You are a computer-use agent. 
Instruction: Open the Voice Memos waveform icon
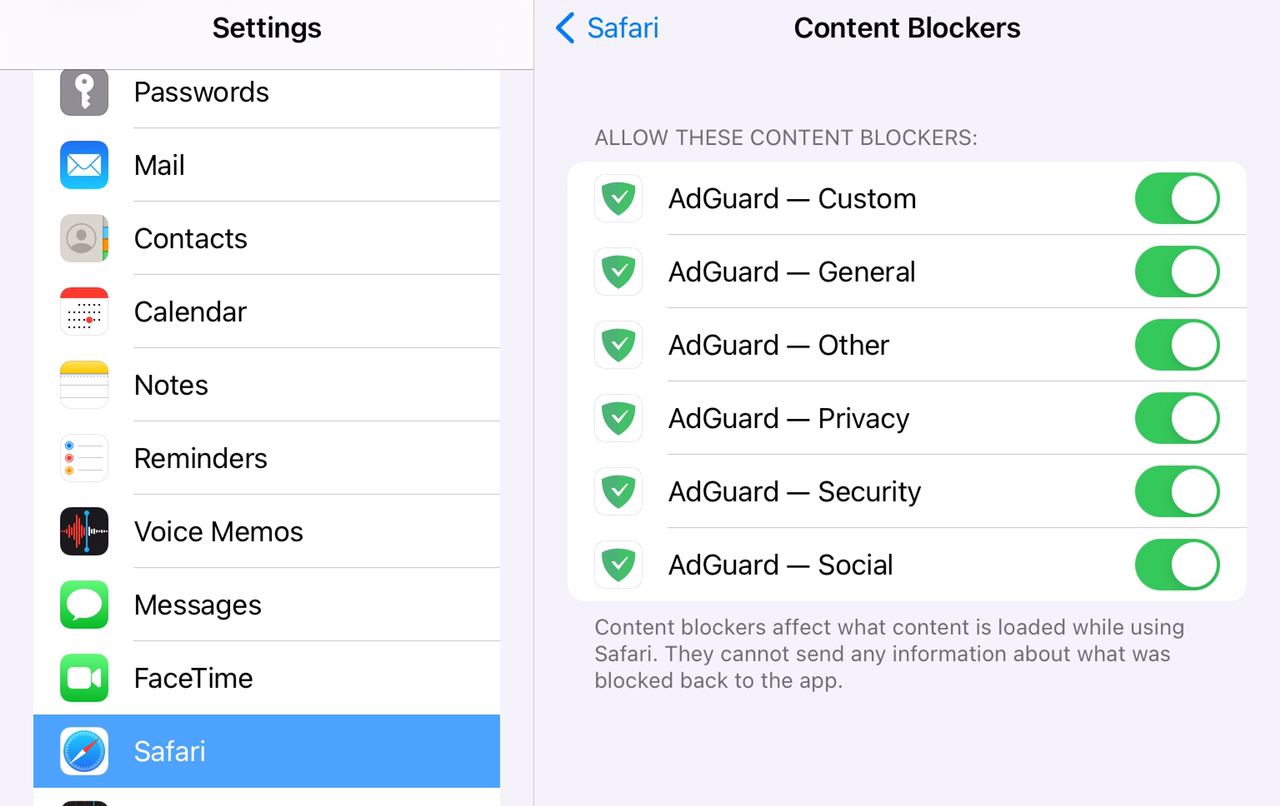point(84,532)
